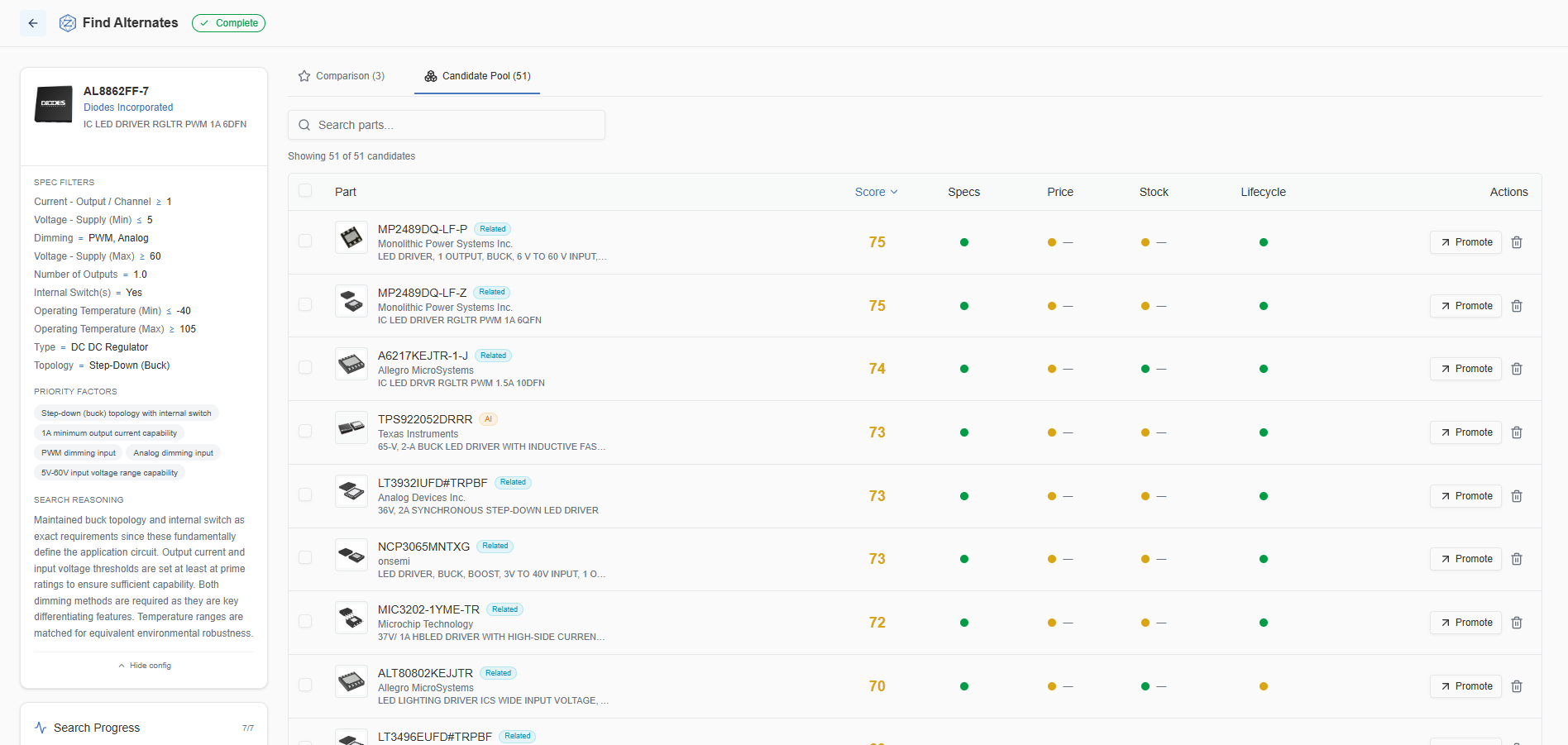Promote the MP2489DQ-LF-P candidate

(x=1465, y=242)
